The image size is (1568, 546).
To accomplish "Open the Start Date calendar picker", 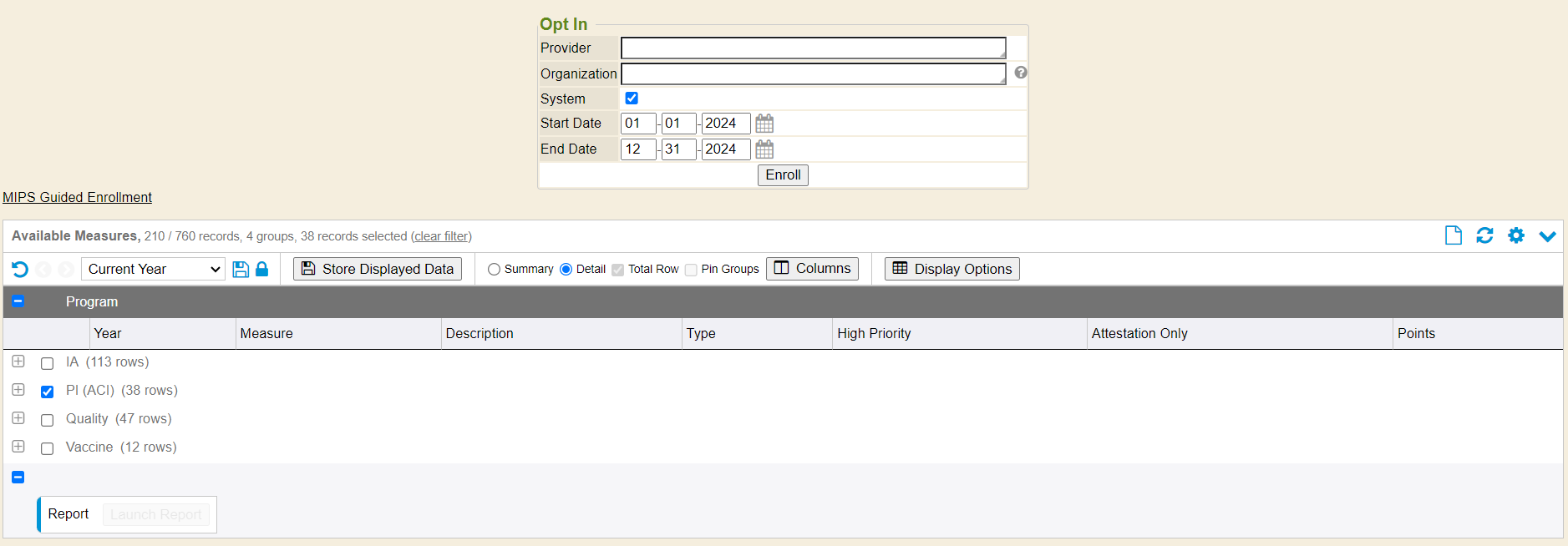I will pyautogui.click(x=764, y=124).
